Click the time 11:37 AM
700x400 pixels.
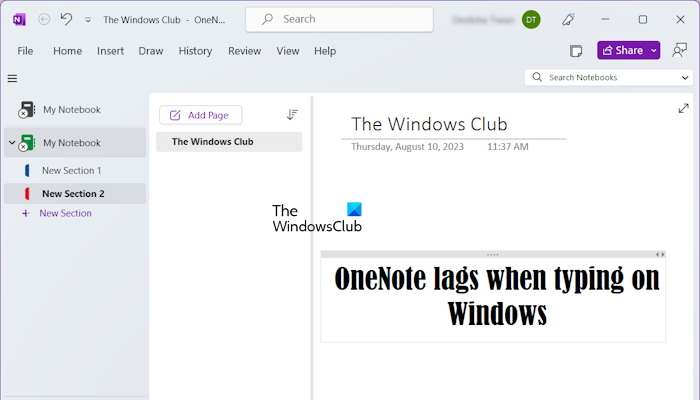[508, 146]
